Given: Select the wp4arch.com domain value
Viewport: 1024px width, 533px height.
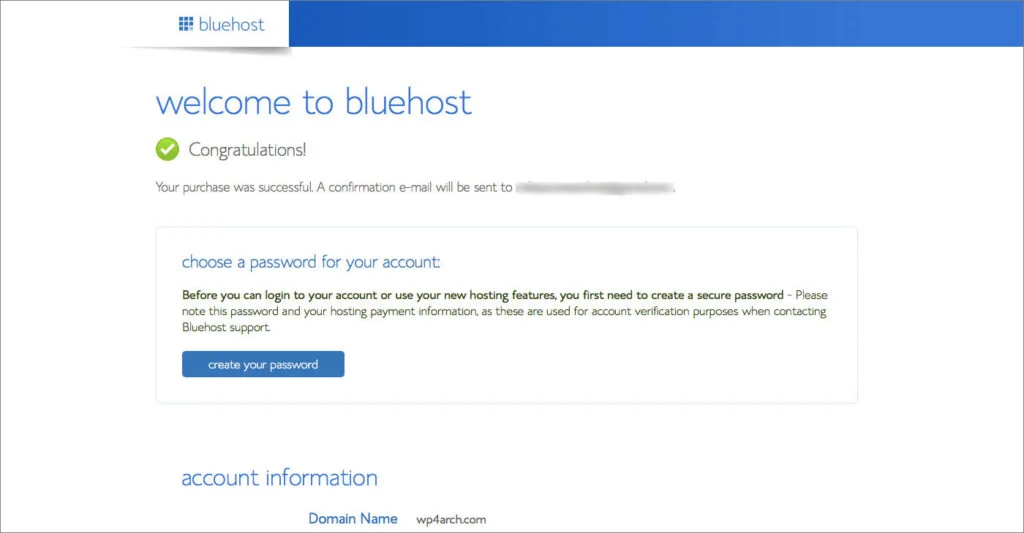Looking at the screenshot, I should tap(451, 519).
